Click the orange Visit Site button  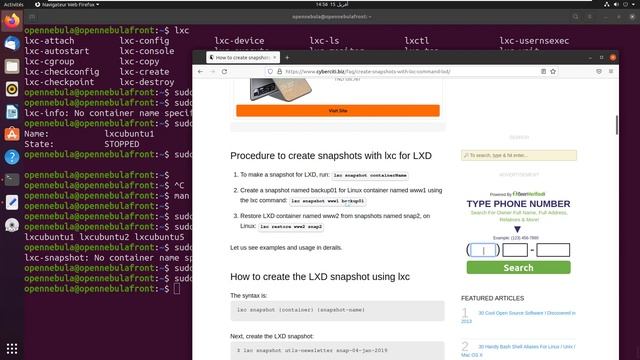[338, 111]
